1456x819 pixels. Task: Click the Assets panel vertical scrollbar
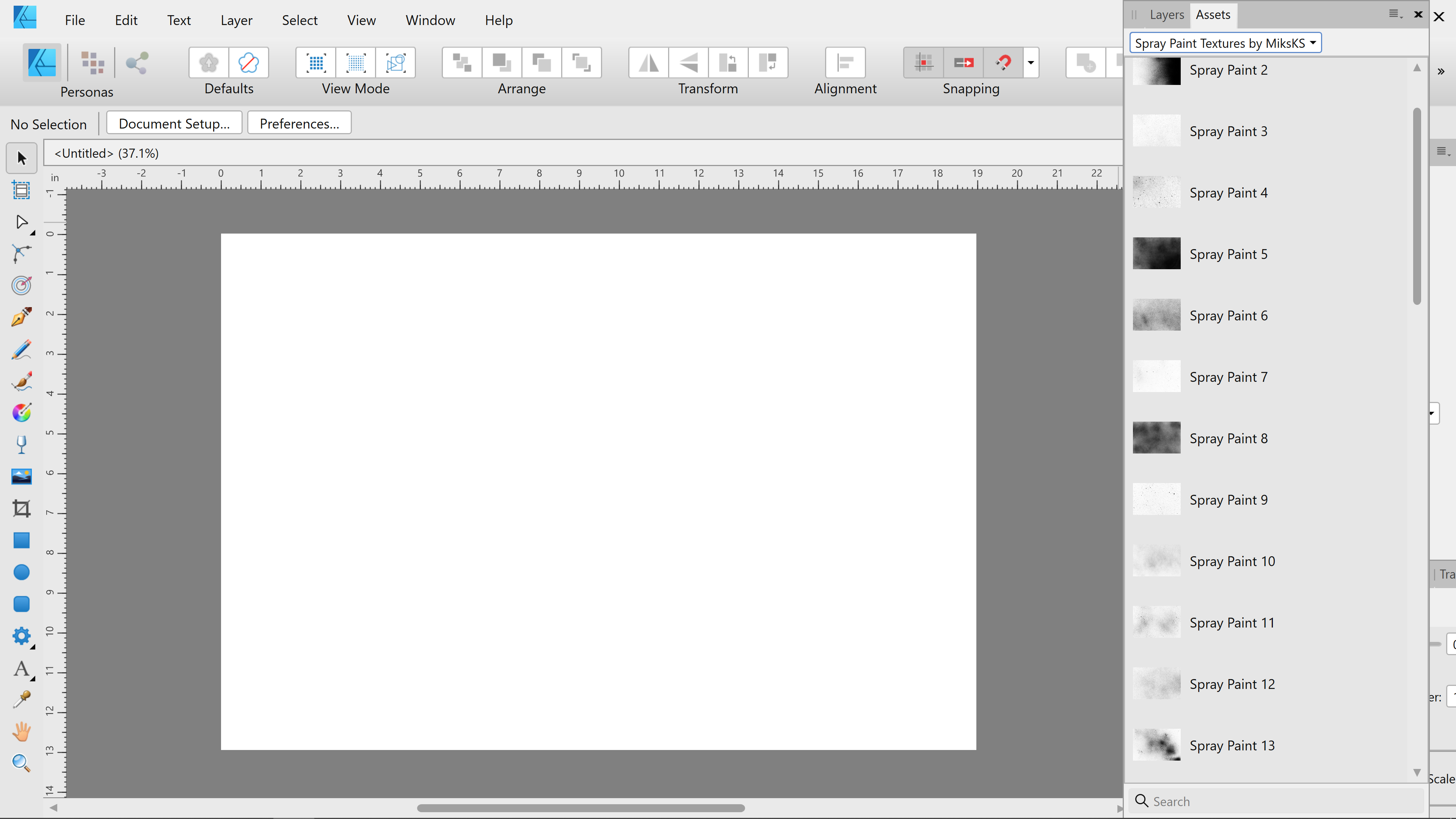(1417, 206)
